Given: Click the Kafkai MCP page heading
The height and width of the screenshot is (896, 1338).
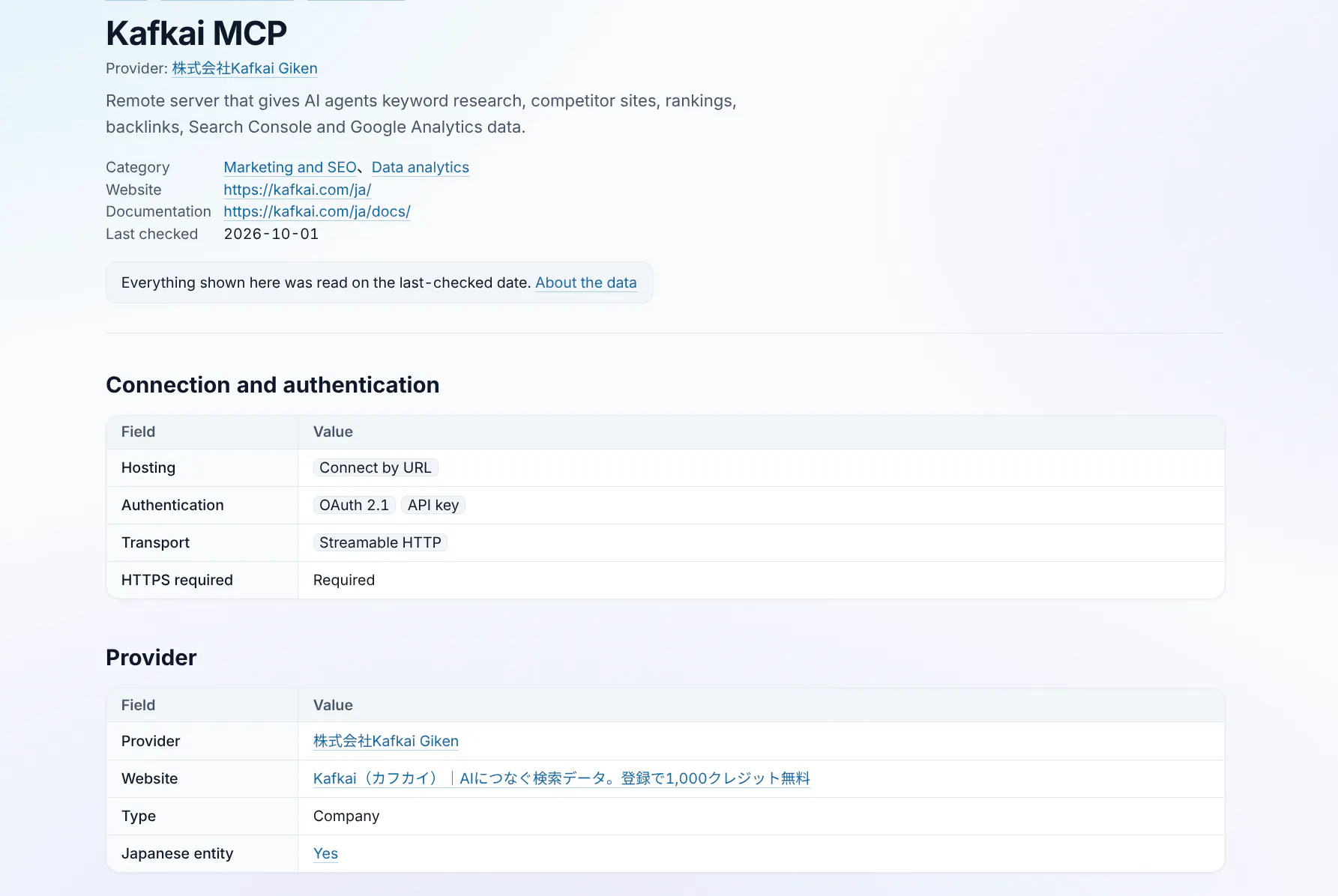Looking at the screenshot, I should pyautogui.click(x=196, y=33).
